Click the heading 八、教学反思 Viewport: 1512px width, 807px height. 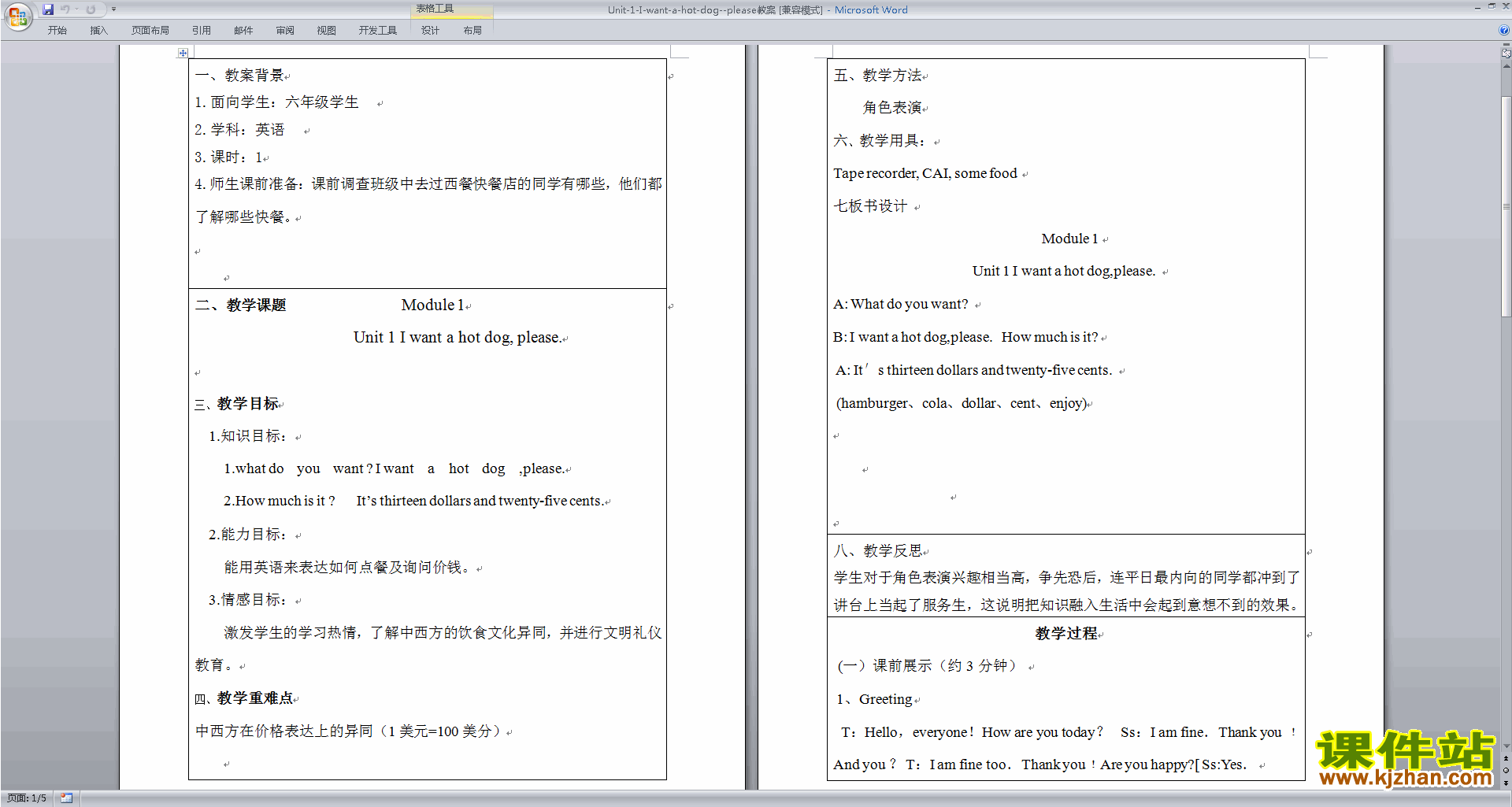(878, 551)
